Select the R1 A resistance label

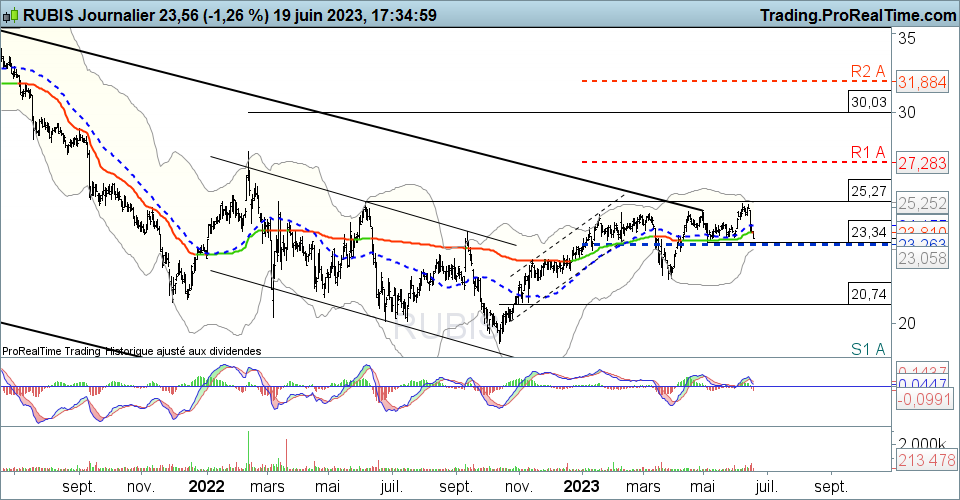click(868, 152)
